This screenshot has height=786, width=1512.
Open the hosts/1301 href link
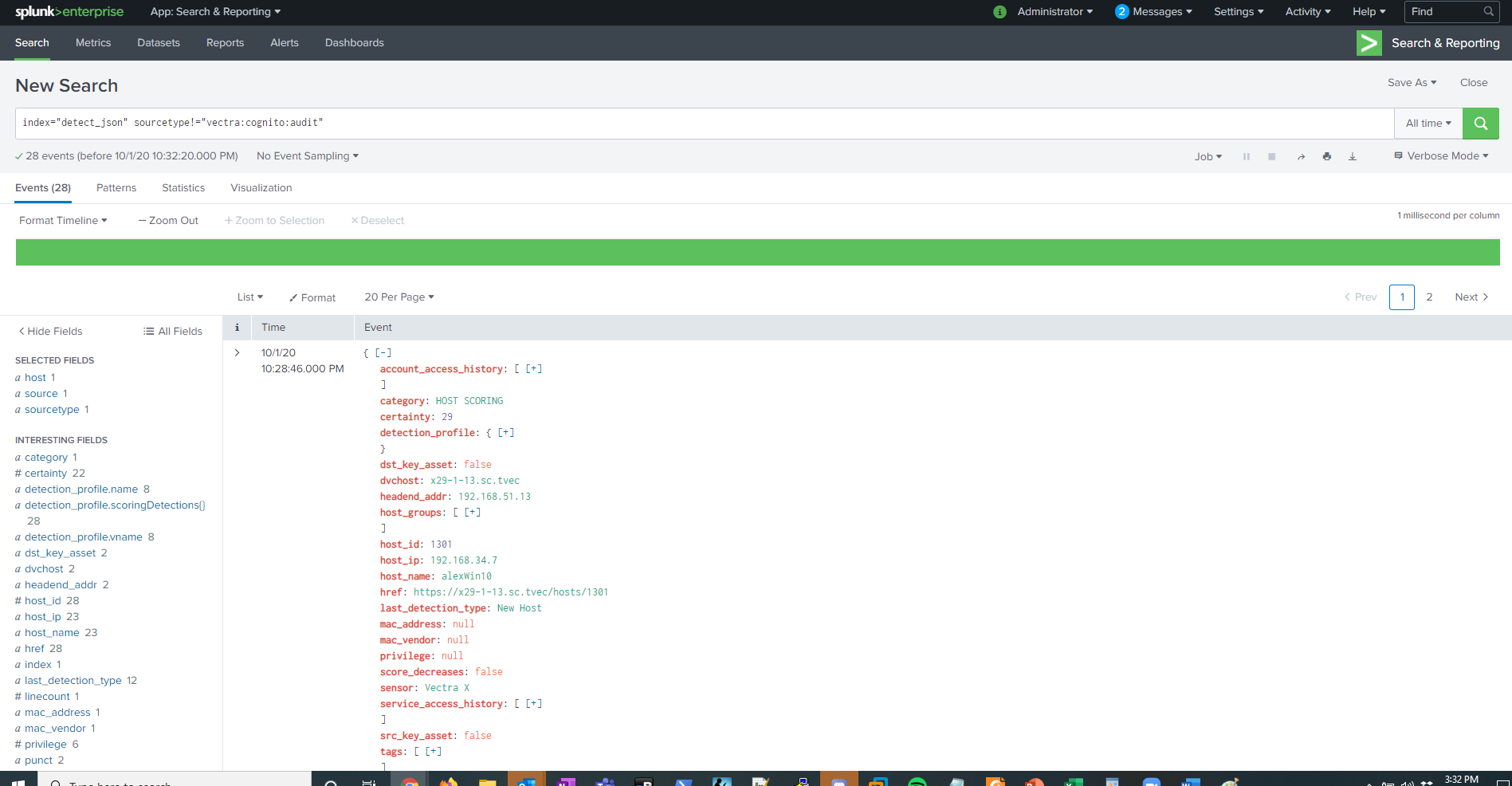(x=511, y=592)
